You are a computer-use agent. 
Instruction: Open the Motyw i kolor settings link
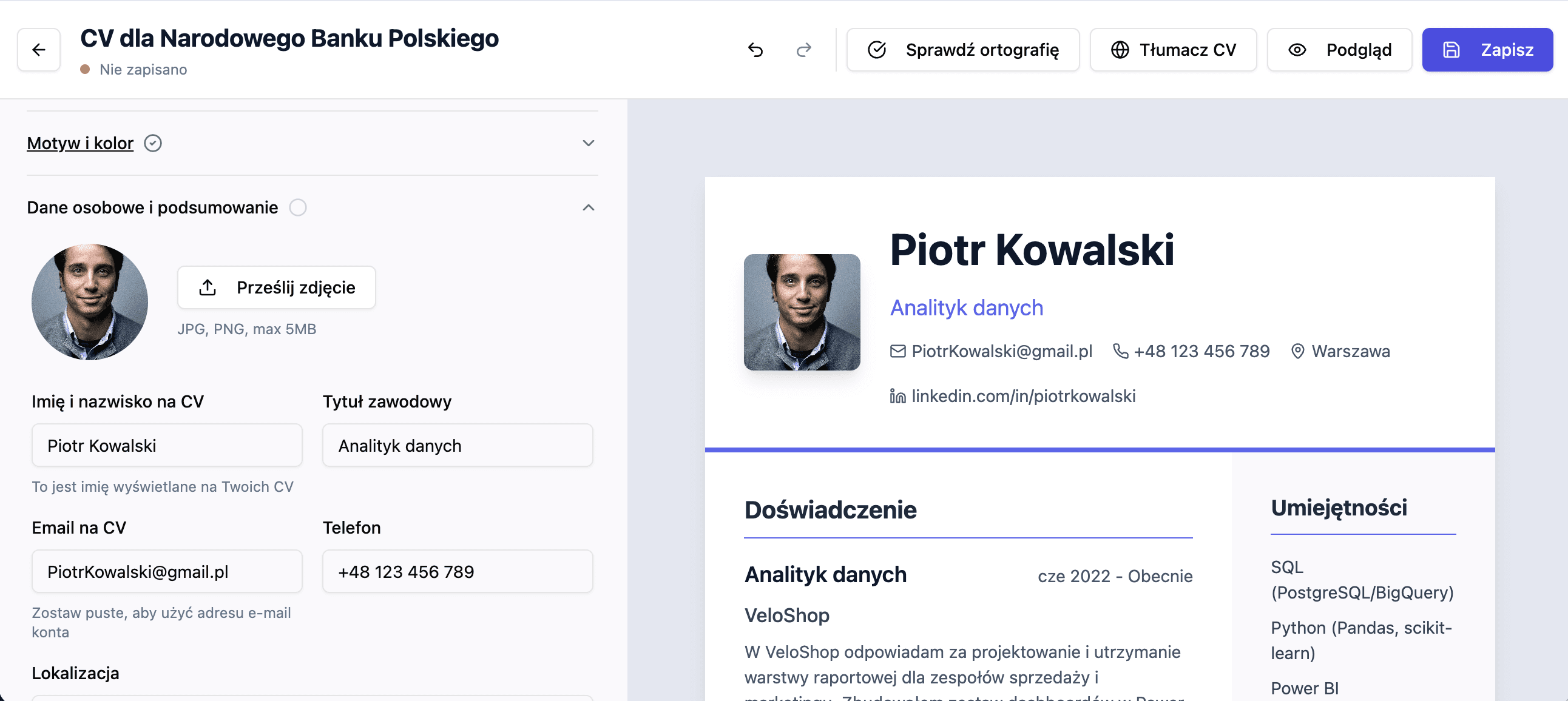tap(79, 143)
